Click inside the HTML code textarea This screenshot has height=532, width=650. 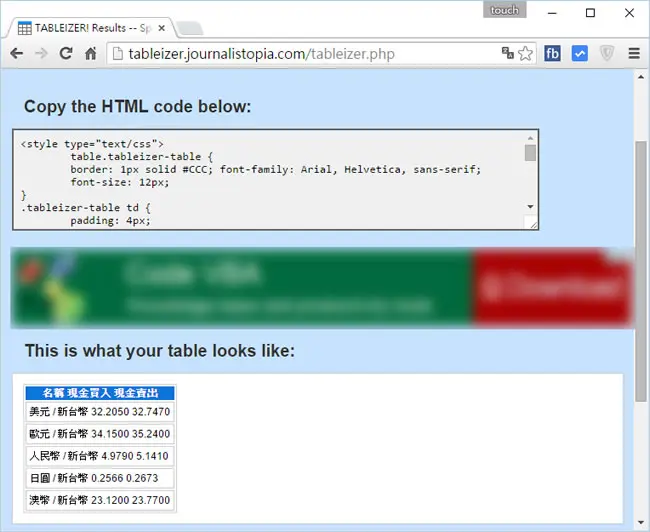[x=269, y=180]
